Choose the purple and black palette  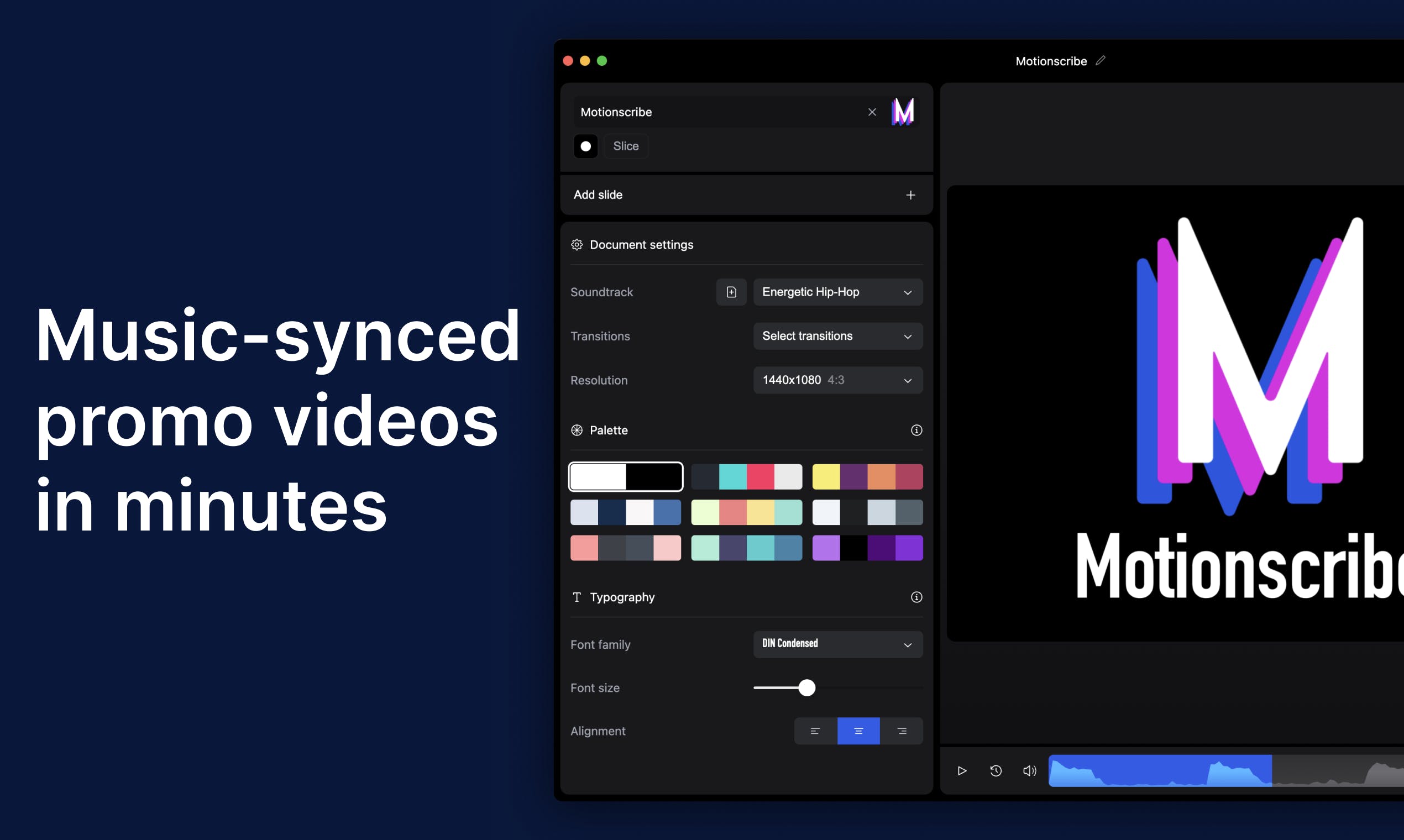(867, 548)
